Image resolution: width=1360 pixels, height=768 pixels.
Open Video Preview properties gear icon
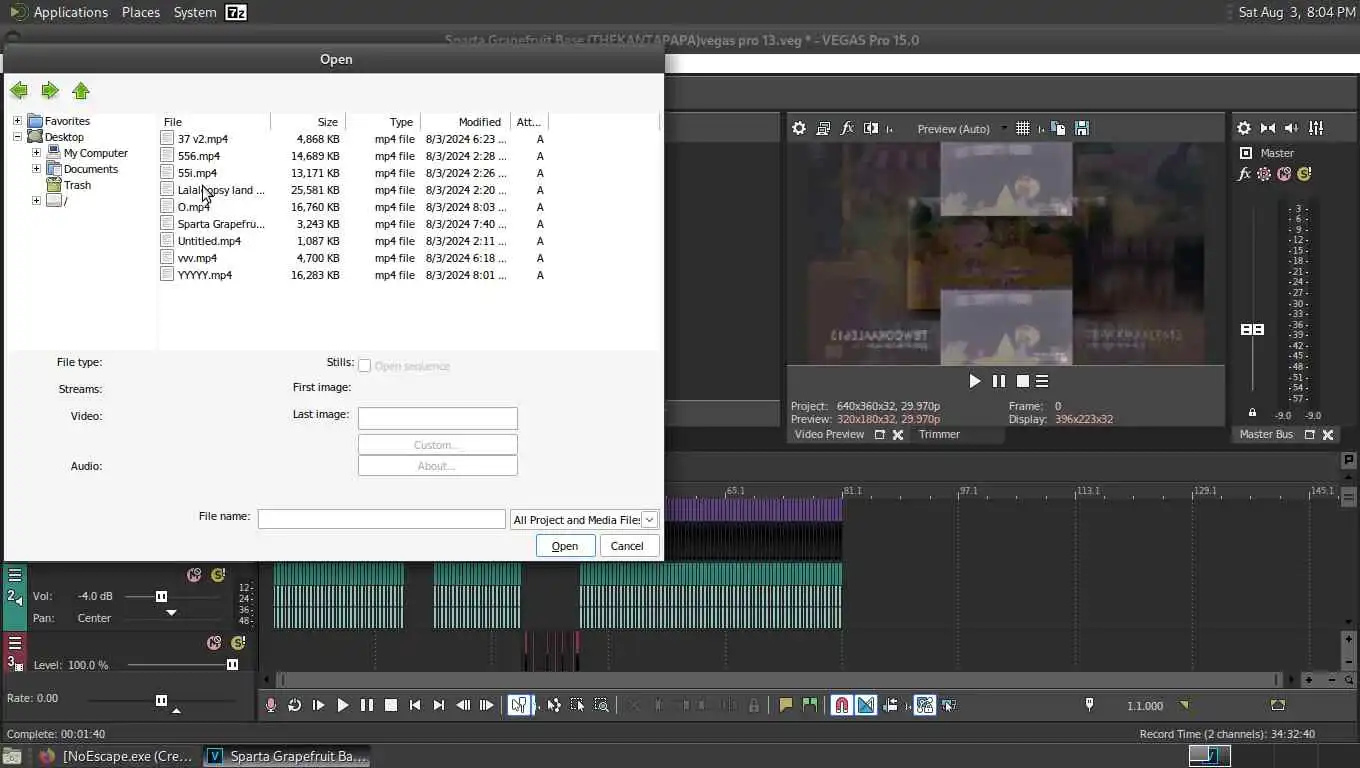pos(798,128)
